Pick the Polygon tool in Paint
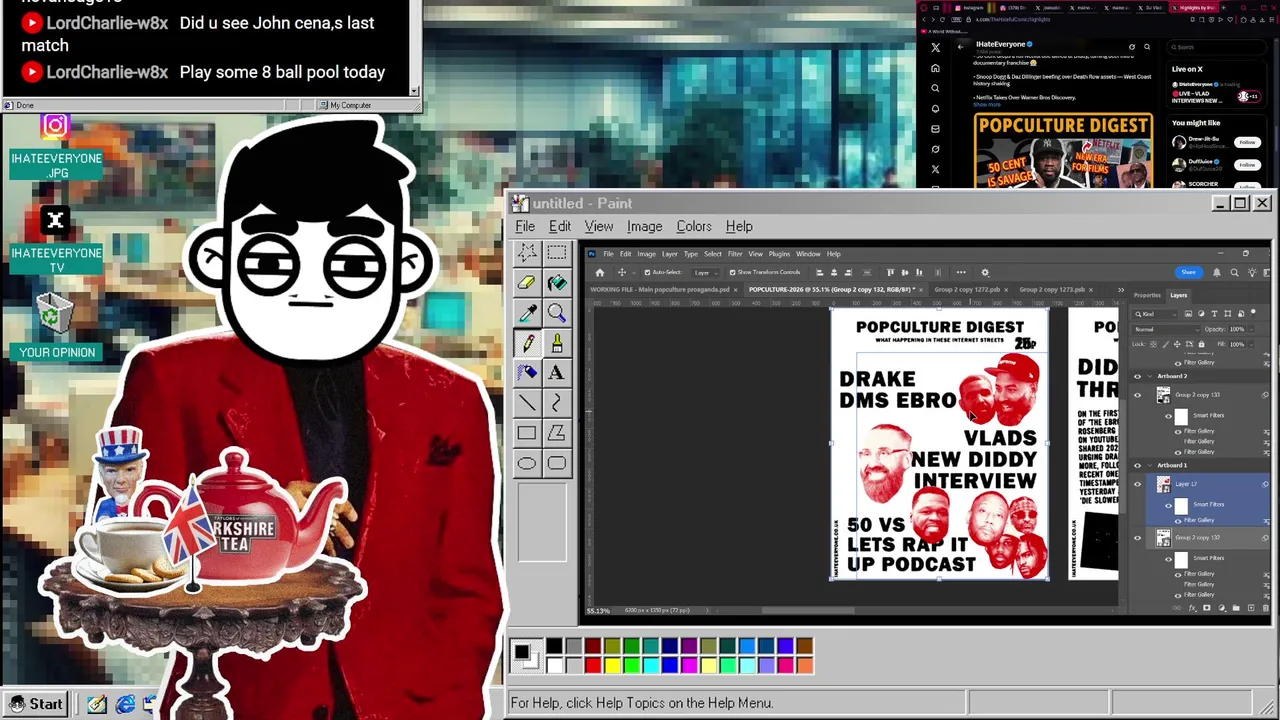 557,433
